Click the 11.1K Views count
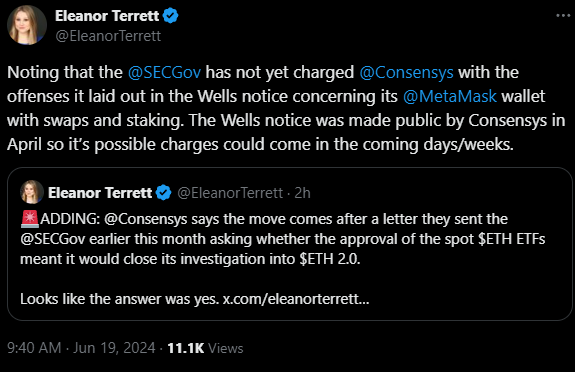This screenshot has height=372, width=575. (205, 348)
